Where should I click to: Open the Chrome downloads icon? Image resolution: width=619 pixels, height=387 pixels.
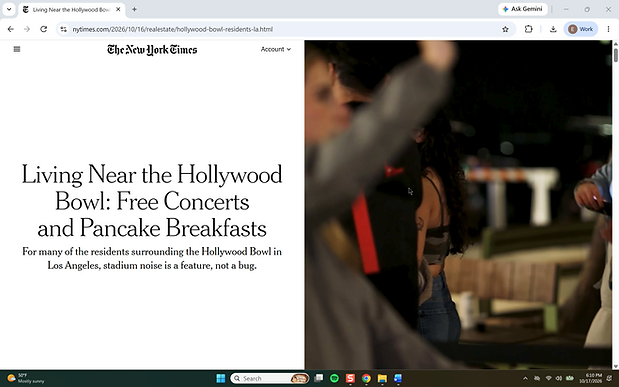(553, 29)
